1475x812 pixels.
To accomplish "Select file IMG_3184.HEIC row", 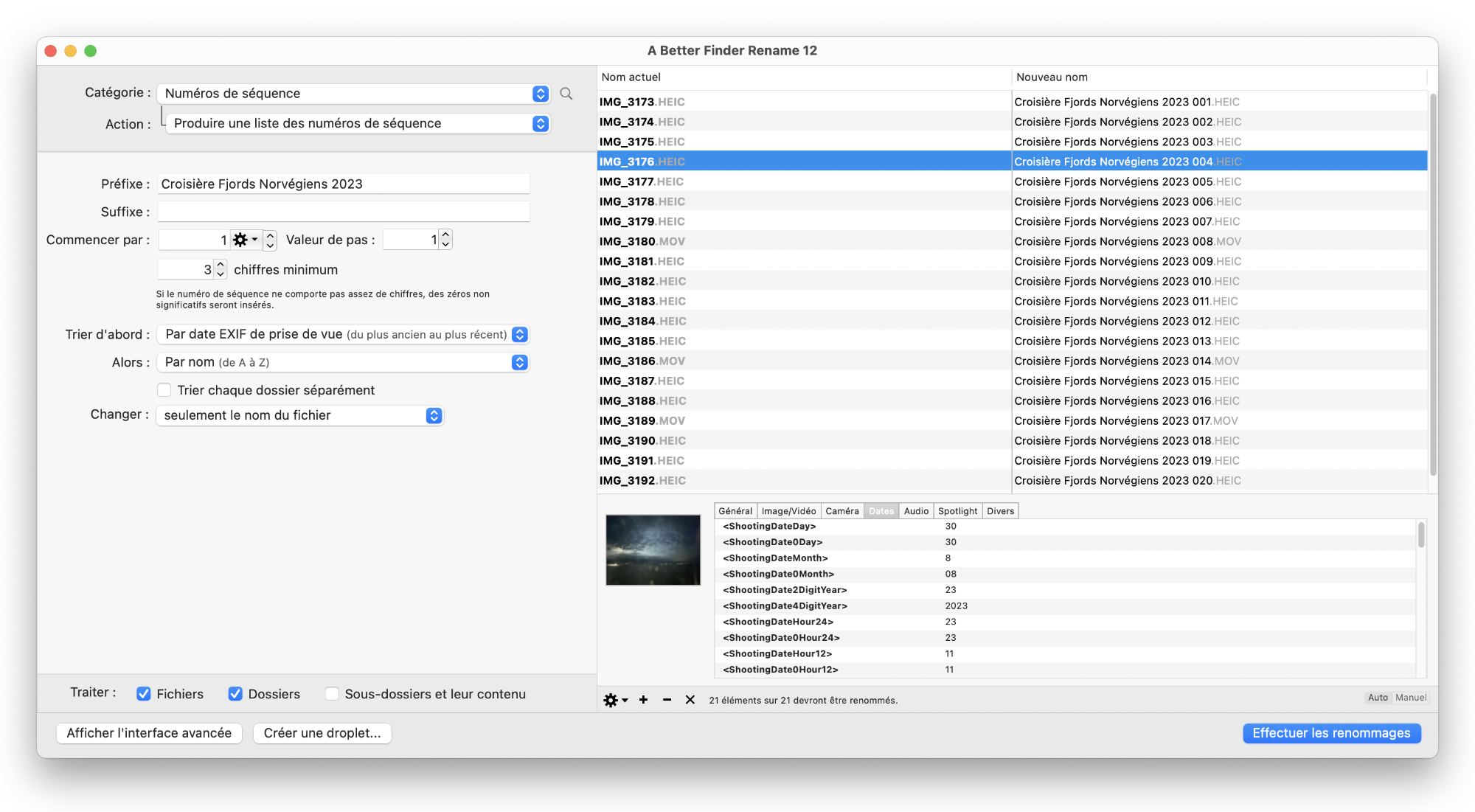I will pyautogui.click(x=803, y=321).
